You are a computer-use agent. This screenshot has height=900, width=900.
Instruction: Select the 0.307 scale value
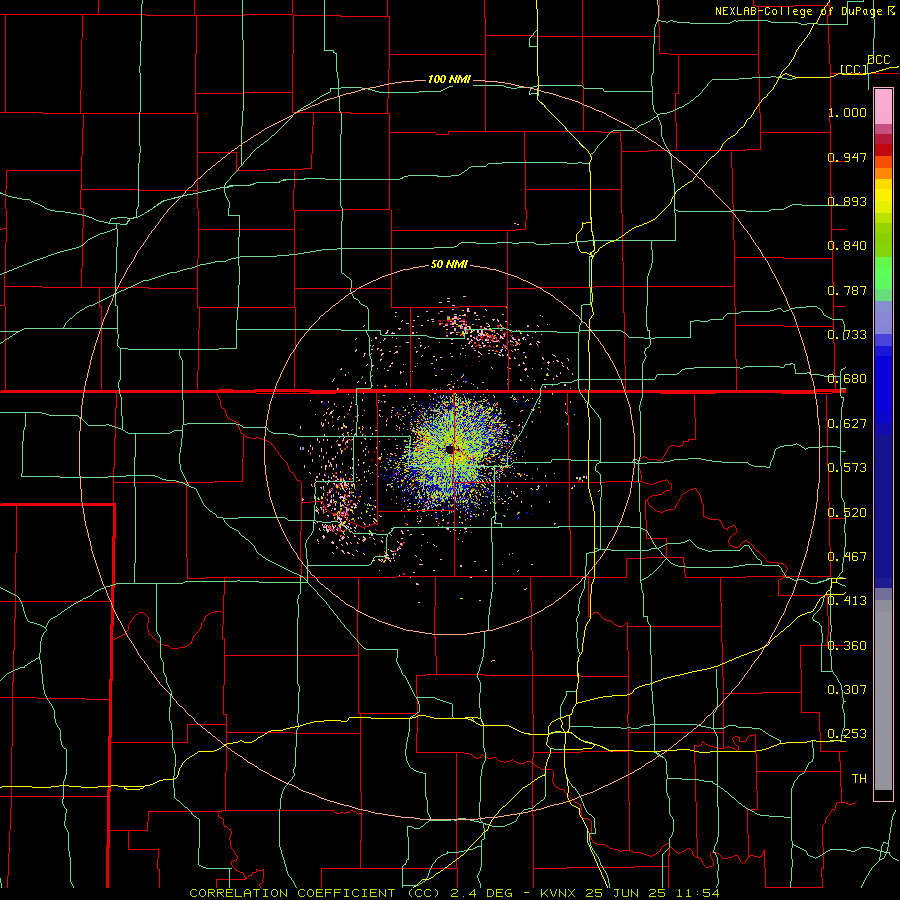tap(847, 690)
